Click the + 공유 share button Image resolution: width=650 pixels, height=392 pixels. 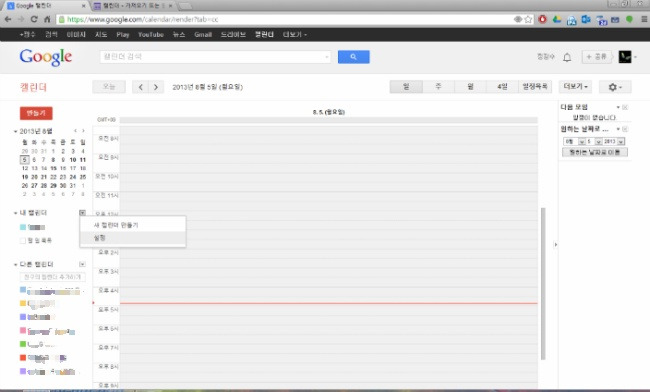597,57
